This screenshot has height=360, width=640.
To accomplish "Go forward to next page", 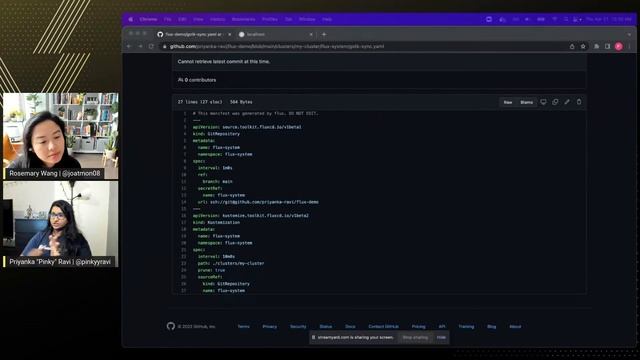I will click(140, 46).
